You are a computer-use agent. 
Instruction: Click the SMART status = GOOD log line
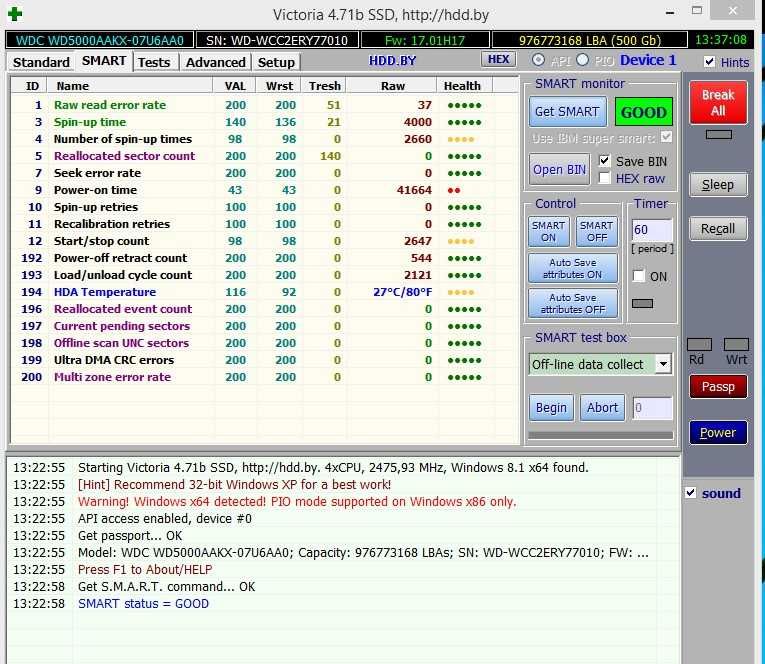pos(143,604)
